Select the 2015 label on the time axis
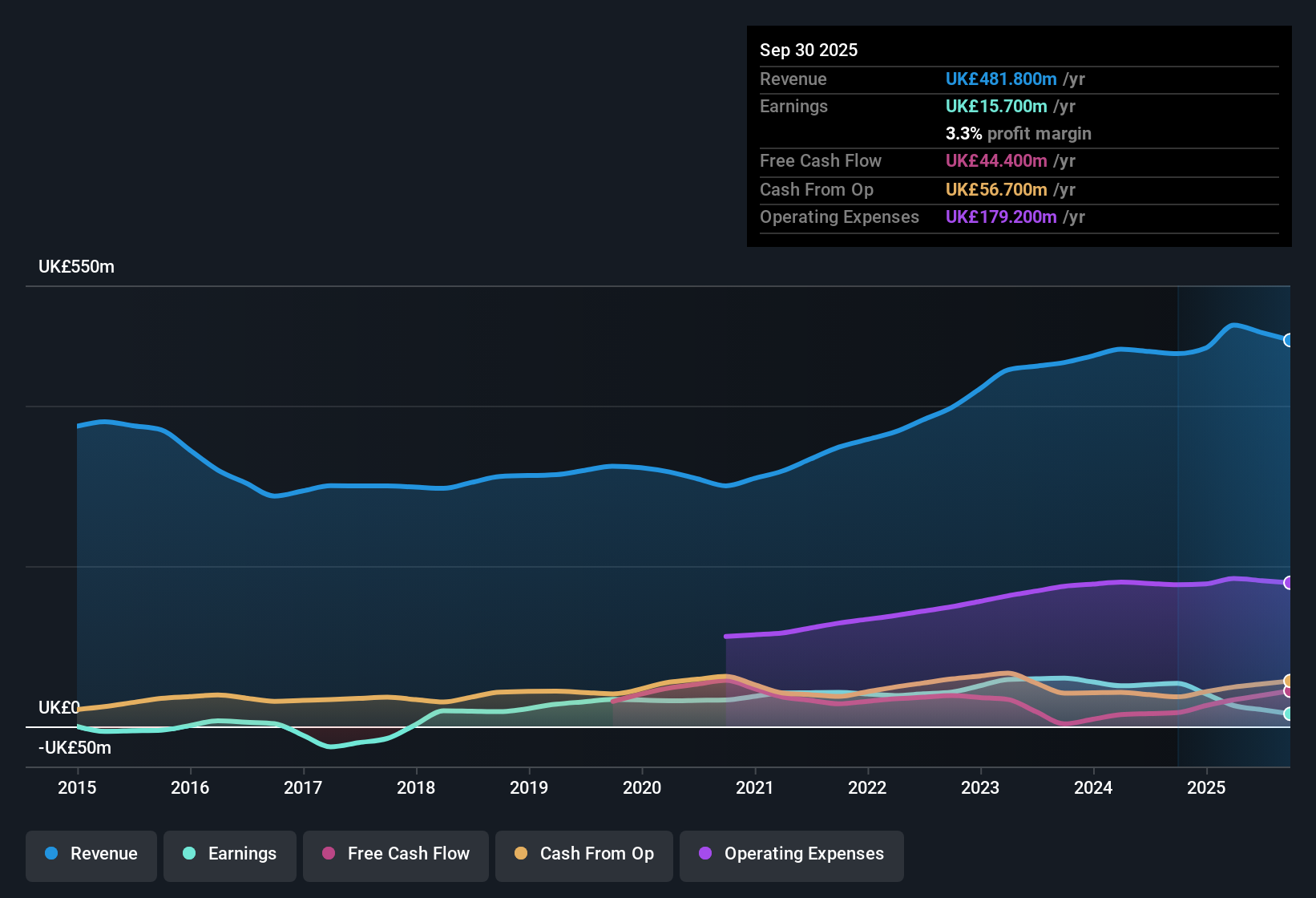 tap(77, 788)
